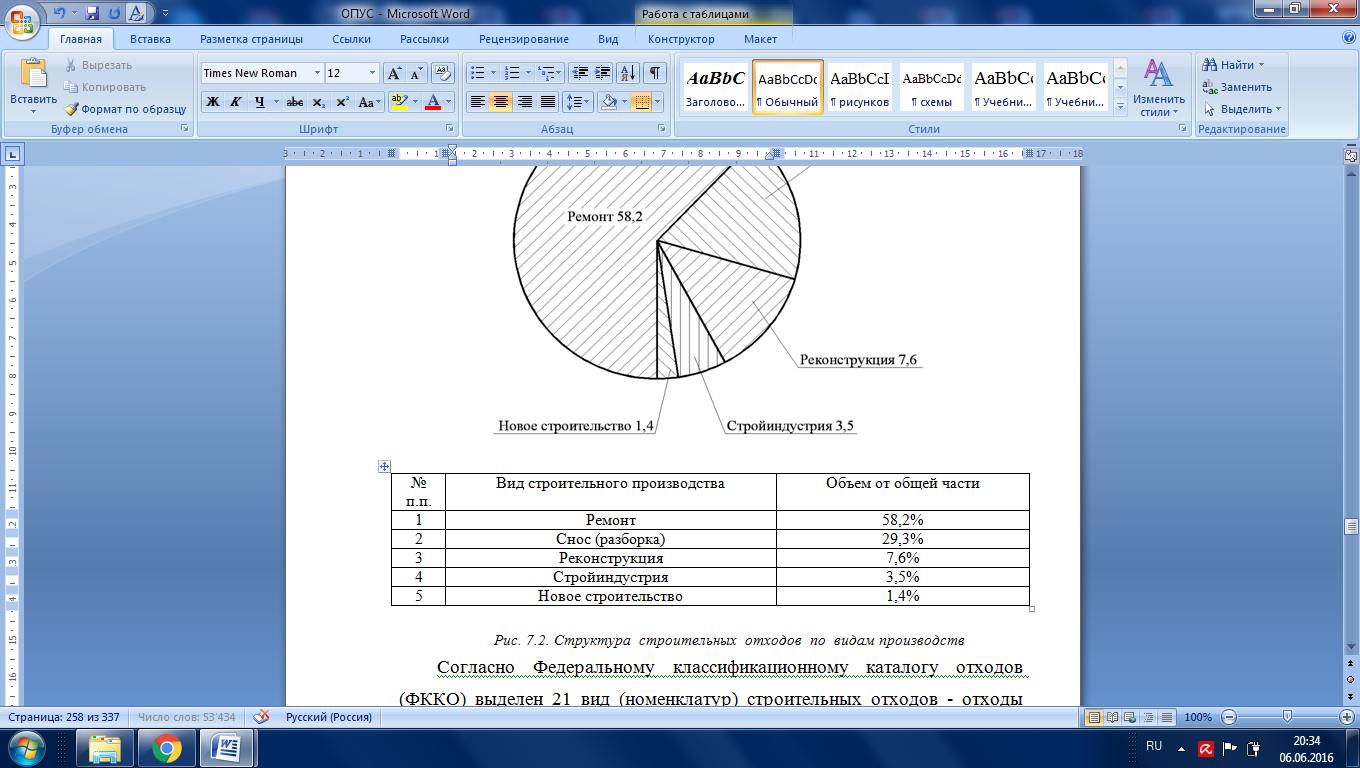Open Select (Выделить) menu
Screen dimensions: 1360x768
1241,109
